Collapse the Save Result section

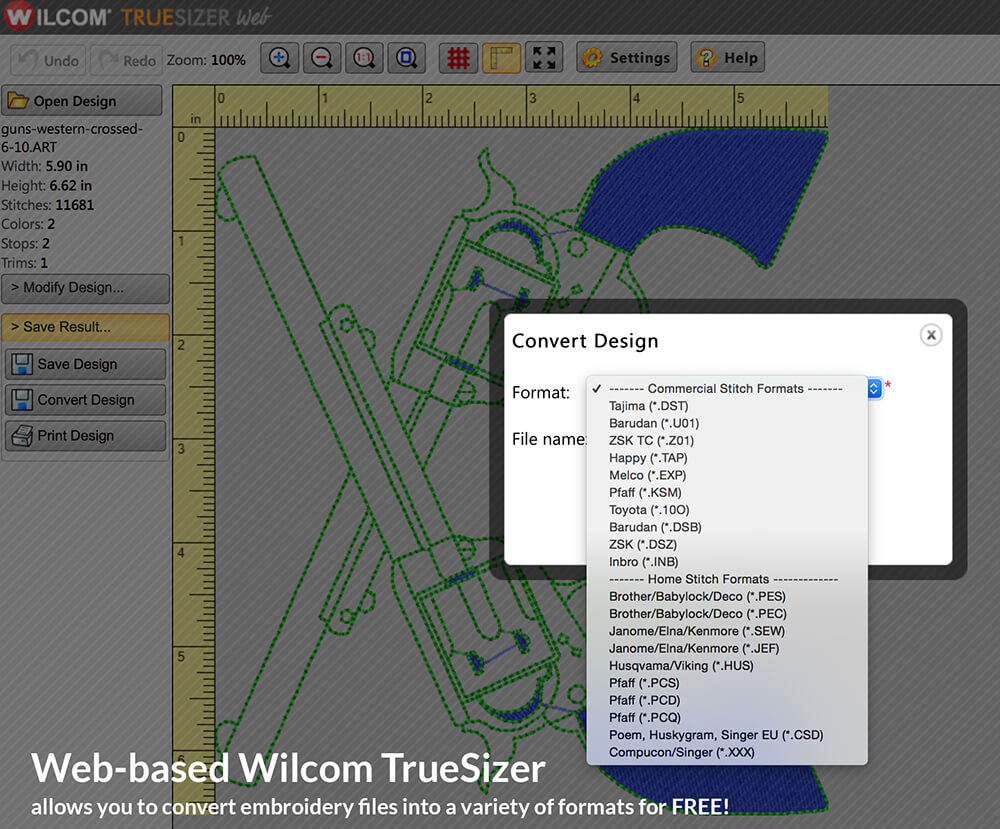85,327
